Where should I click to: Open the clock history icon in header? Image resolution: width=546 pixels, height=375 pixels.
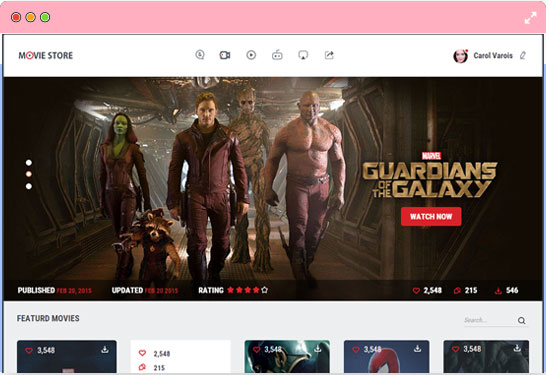(200, 55)
